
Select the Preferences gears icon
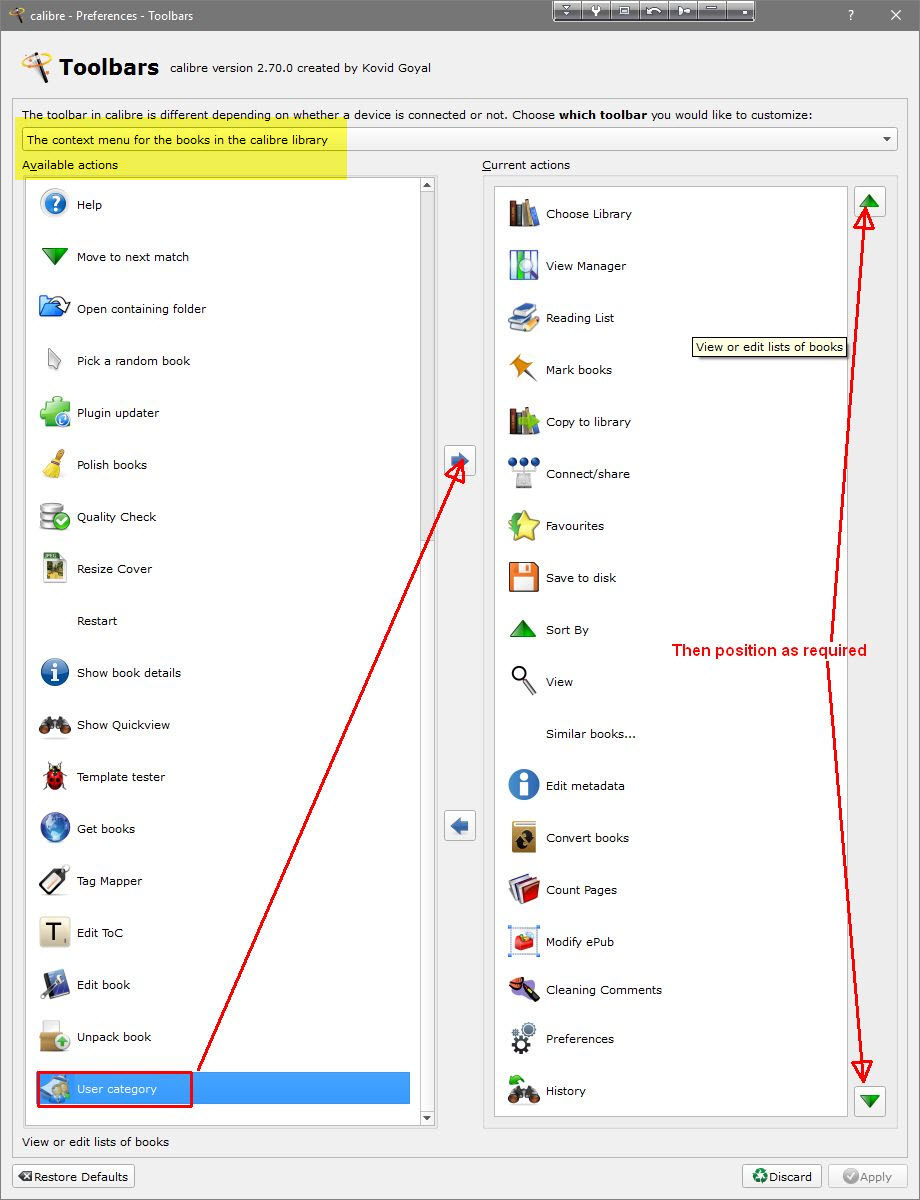523,1038
